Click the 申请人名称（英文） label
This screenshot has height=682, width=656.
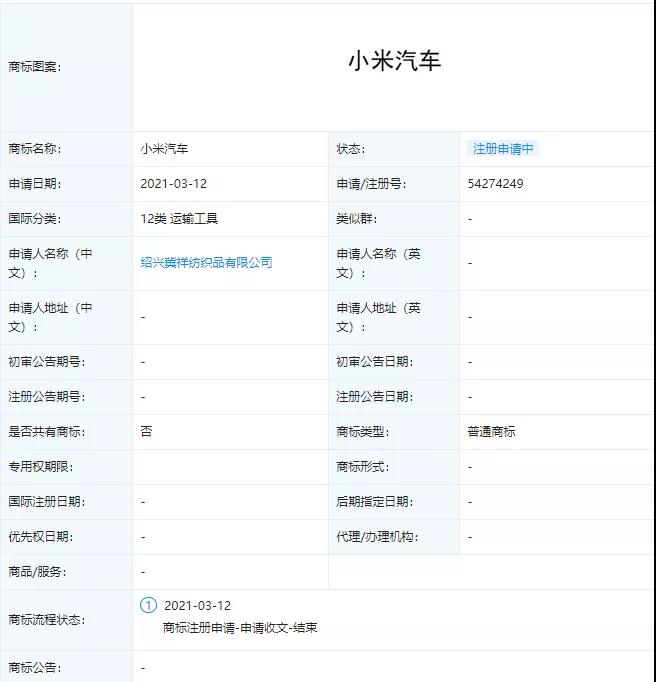point(378,263)
